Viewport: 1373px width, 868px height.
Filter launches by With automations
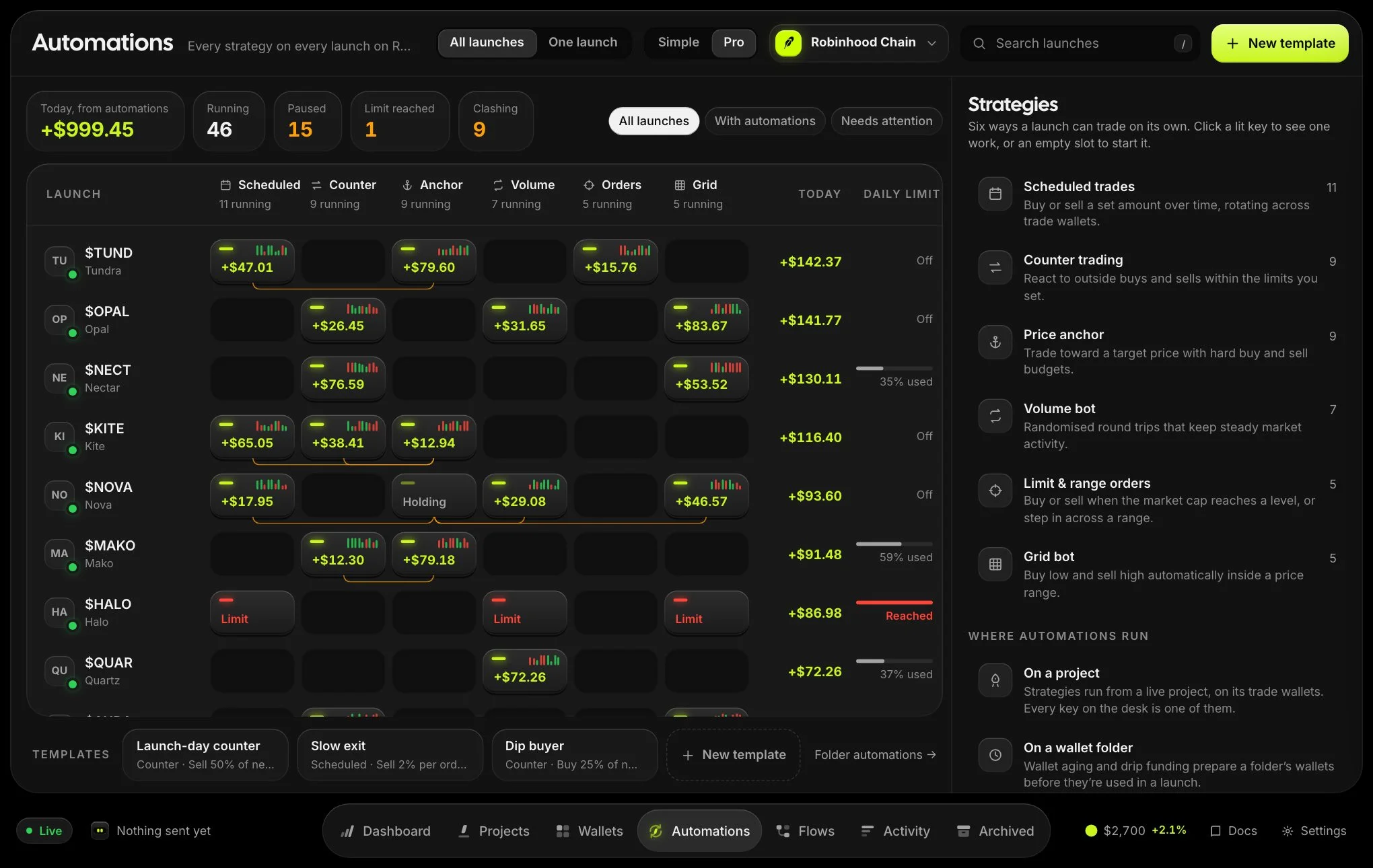pyautogui.click(x=765, y=121)
